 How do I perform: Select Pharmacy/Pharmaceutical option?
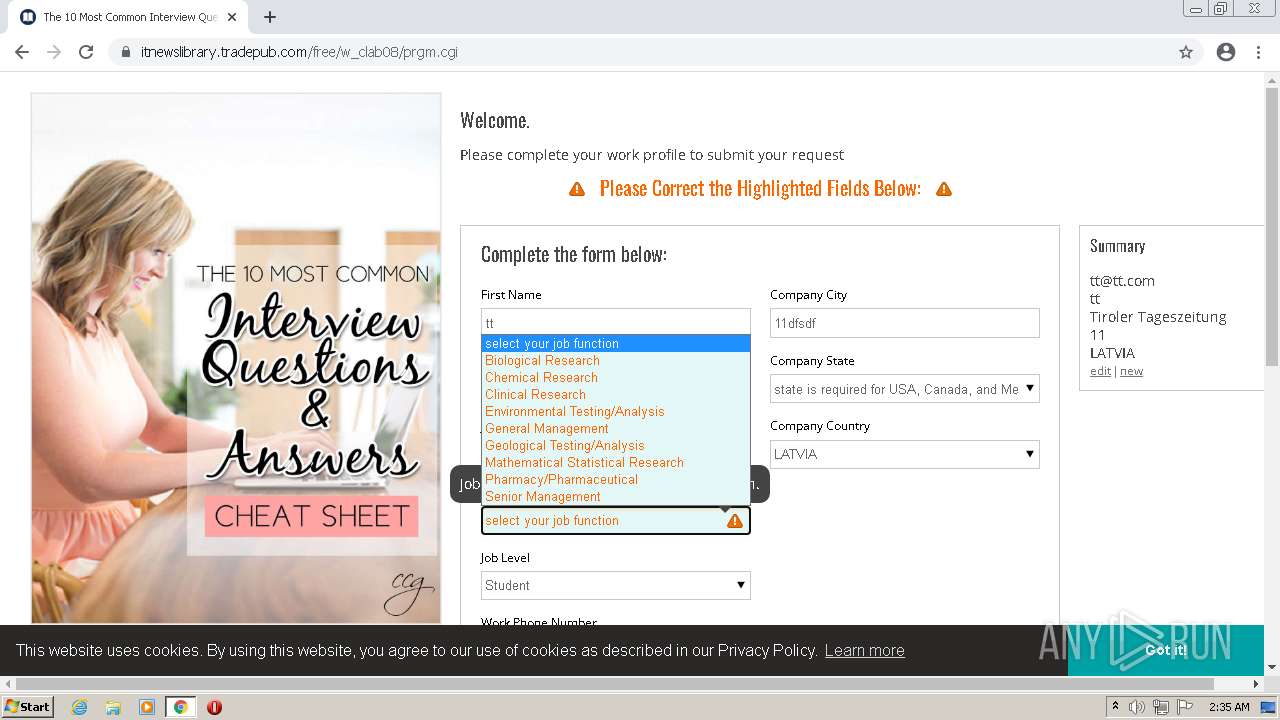pyautogui.click(x=615, y=480)
